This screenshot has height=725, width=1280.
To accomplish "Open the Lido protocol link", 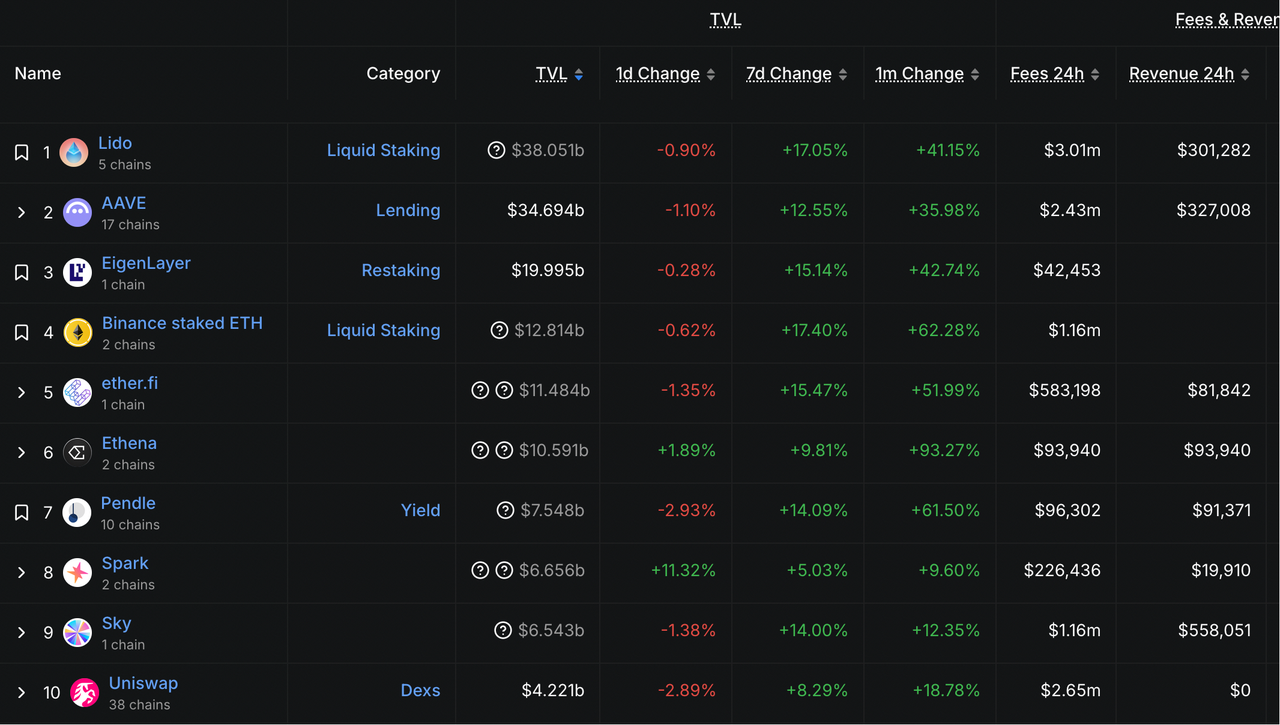I will tap(115, 143).
